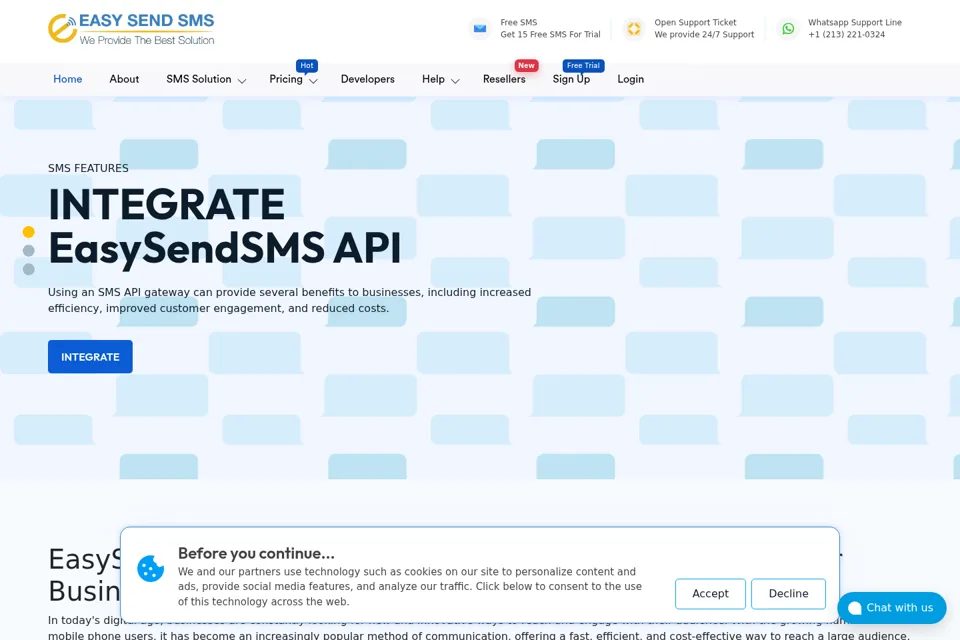Image resolution: width=960 pixels, height=640 pixels.
Task: Click the Free Trial badge above Sign Up
Action: point(583,66)
